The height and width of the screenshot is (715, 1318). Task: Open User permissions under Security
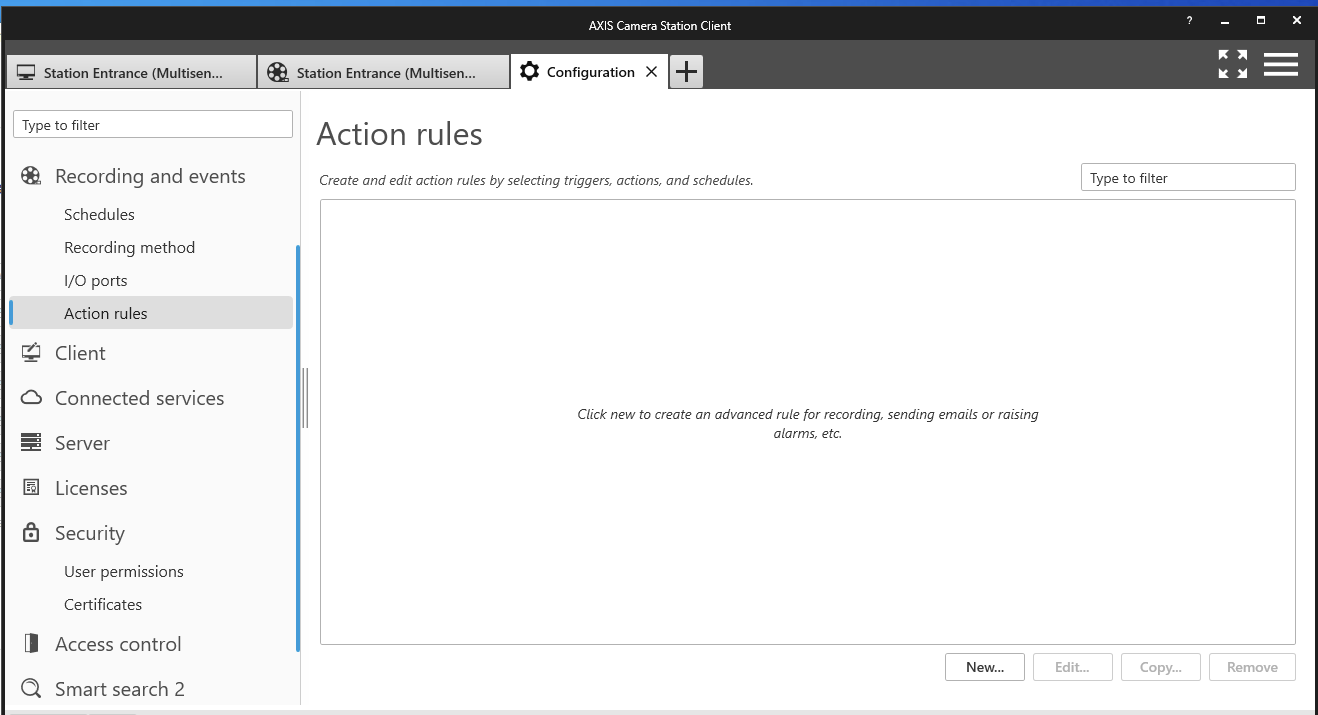124,571
